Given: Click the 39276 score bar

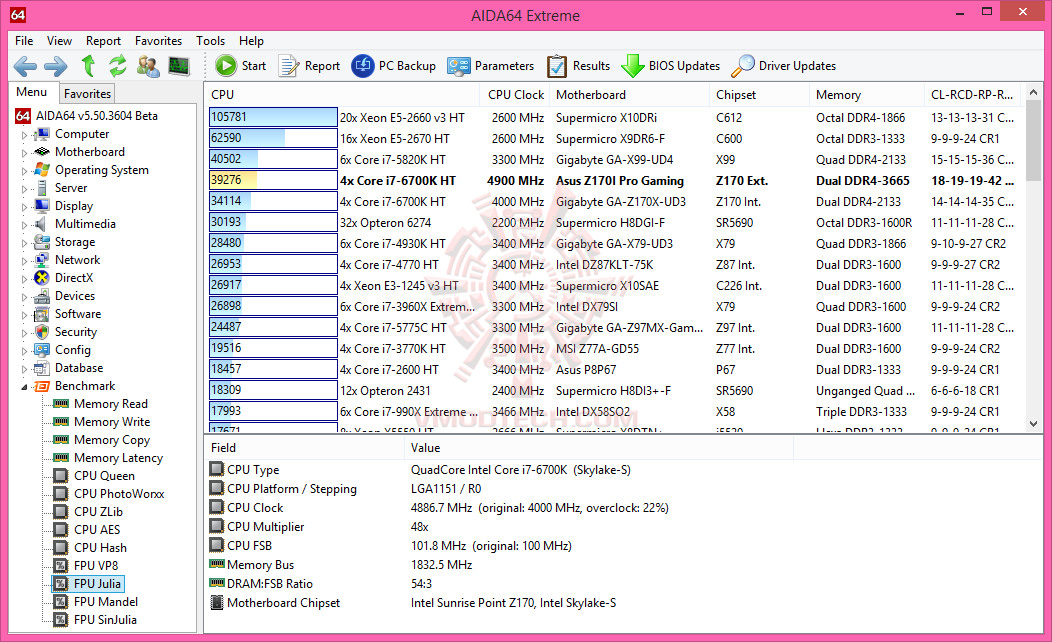Looking at the screenshot, I should (272, 180).
